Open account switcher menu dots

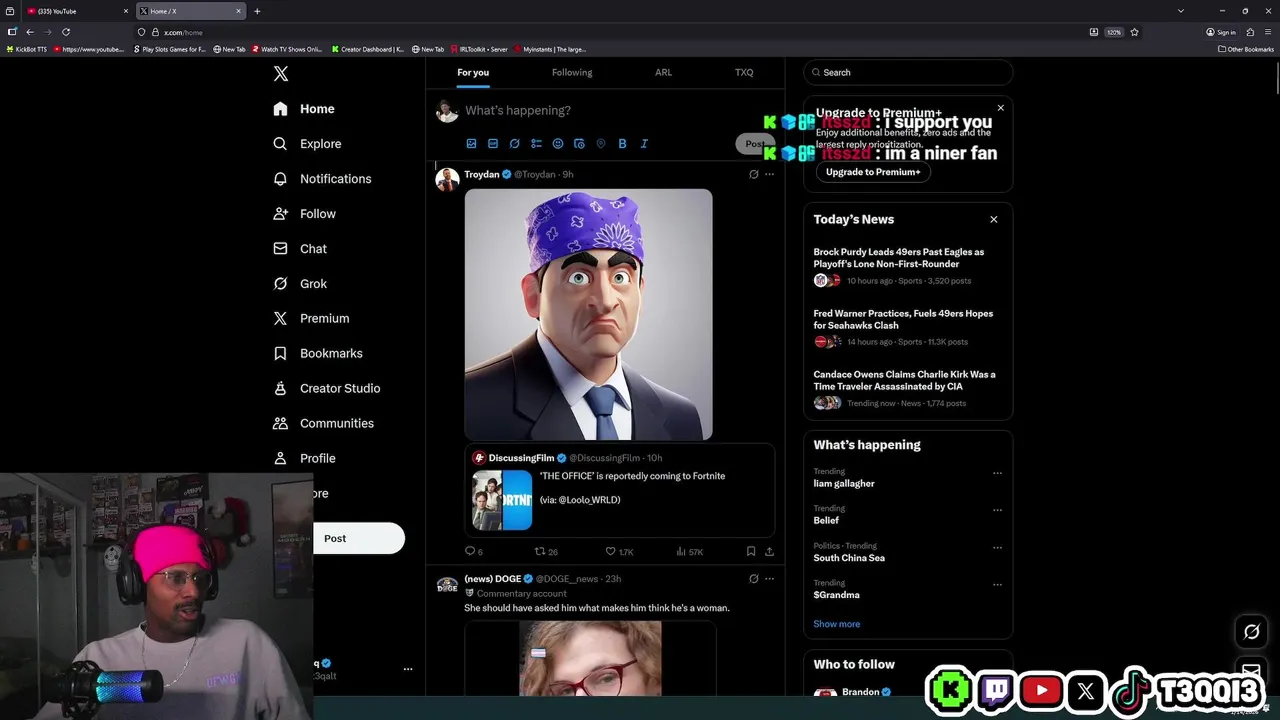click(408, 669)
